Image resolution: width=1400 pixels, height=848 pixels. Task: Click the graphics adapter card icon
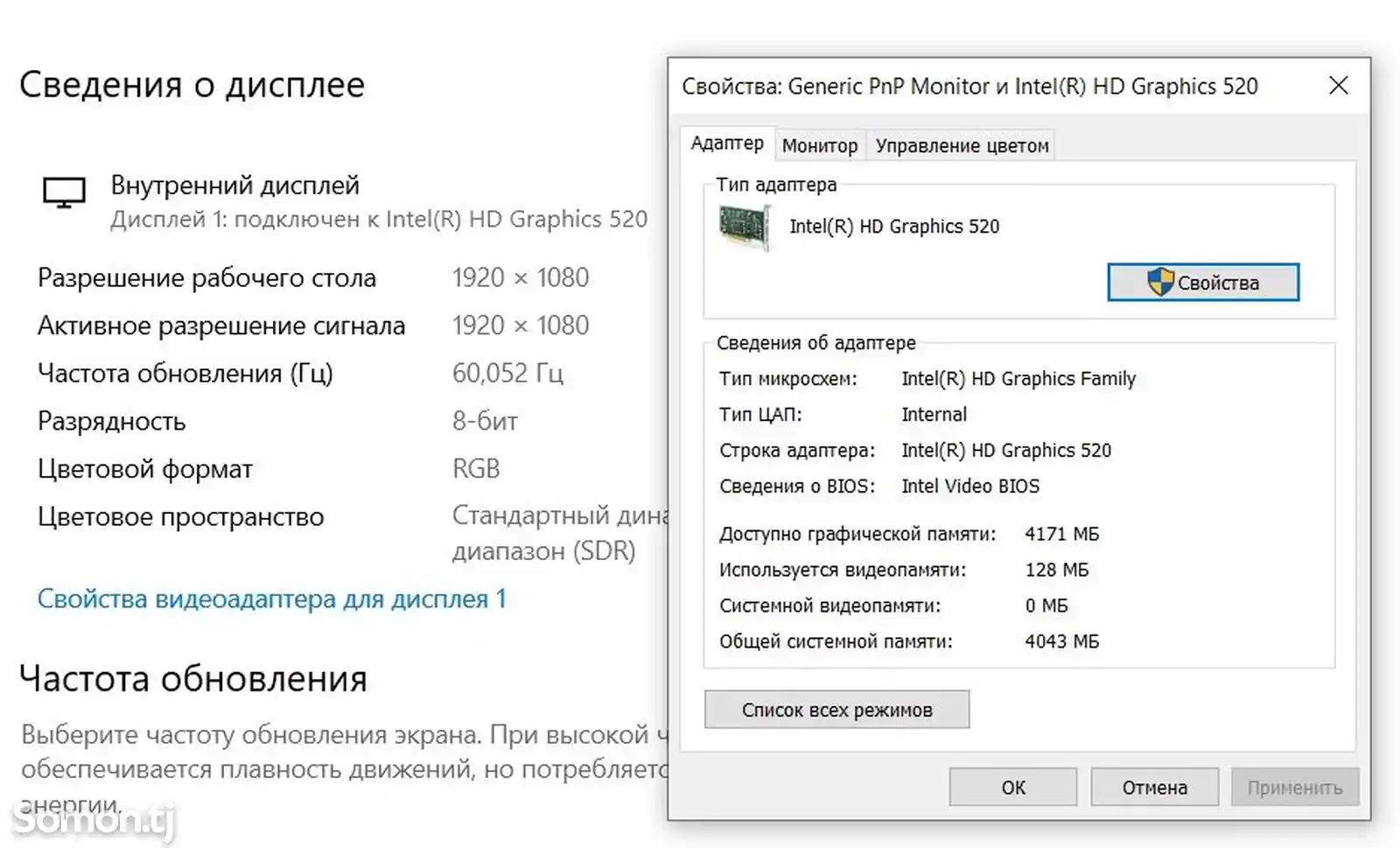[x=745, y=228]
